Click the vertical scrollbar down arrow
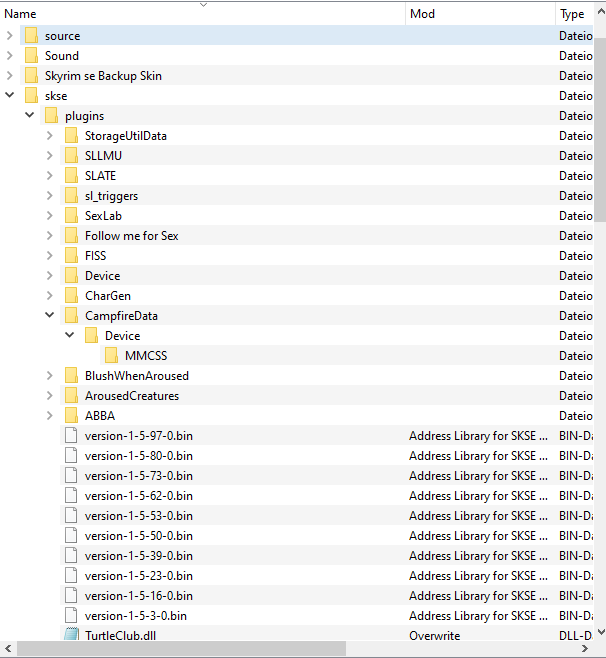This screenshot has width=606, height=658. click(x=600, y=632)
